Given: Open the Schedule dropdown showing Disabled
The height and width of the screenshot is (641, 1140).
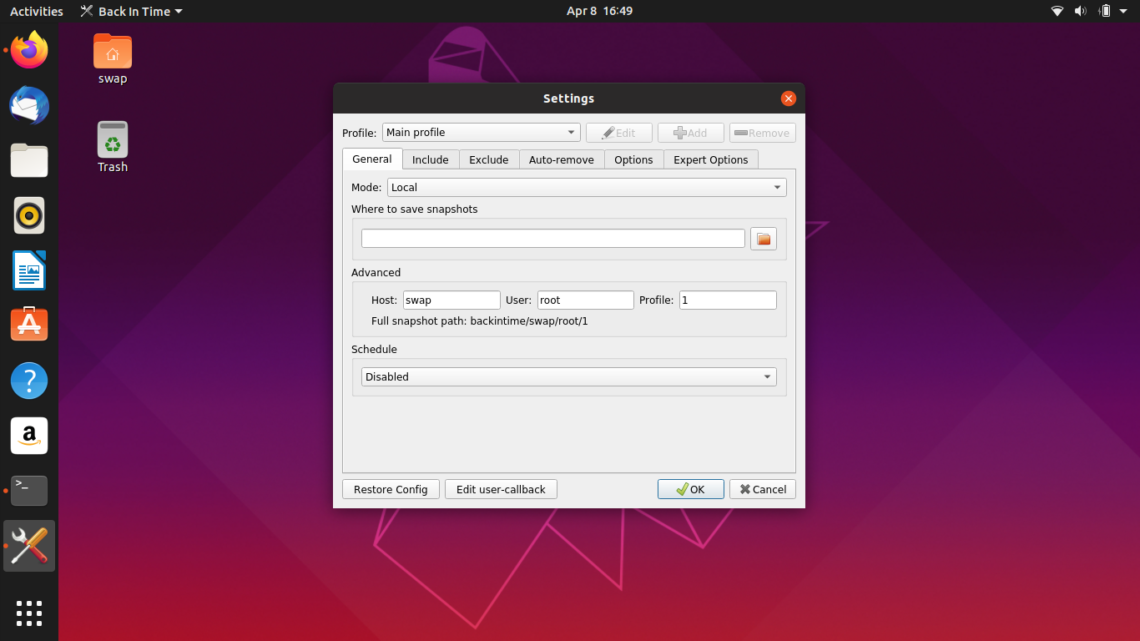Looking at the screenshot, I should (x=568, y=376).
